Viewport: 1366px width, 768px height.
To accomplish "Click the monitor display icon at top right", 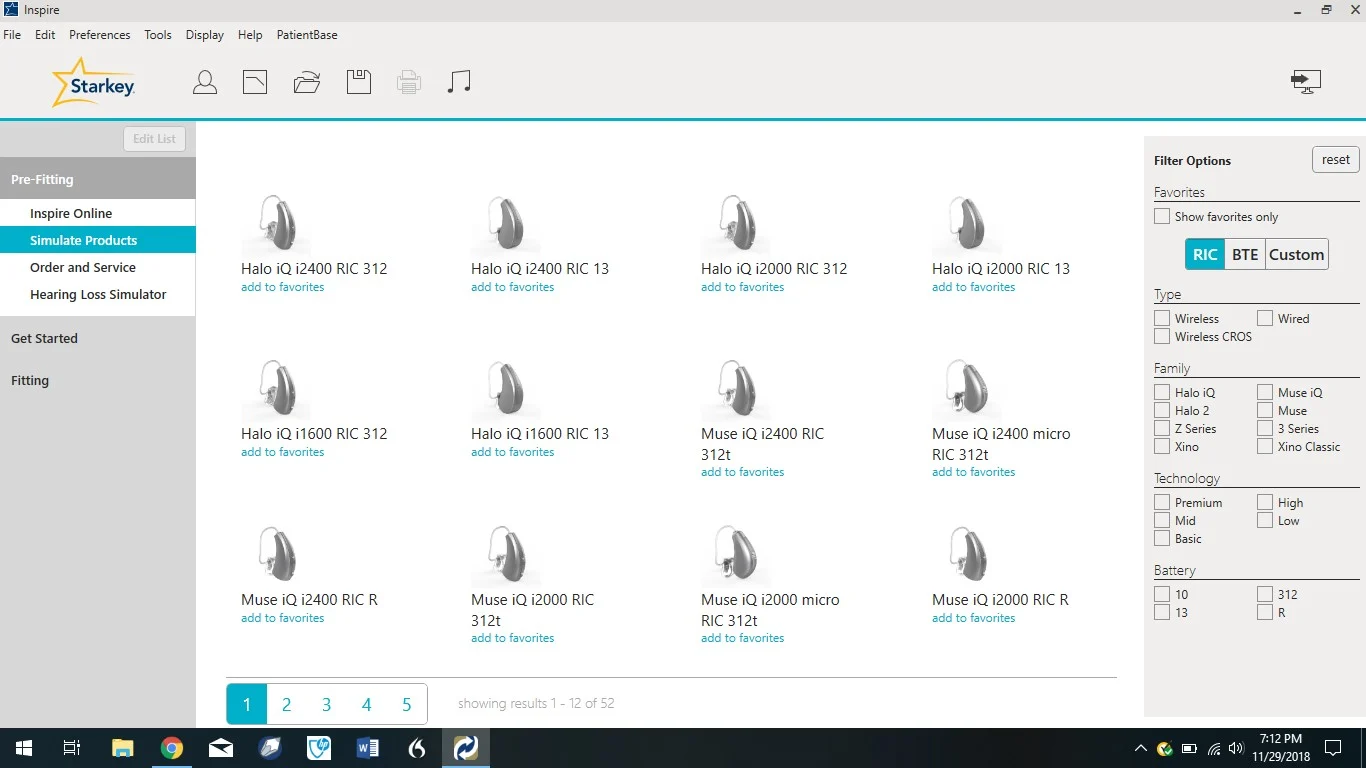I will 1306,82.
